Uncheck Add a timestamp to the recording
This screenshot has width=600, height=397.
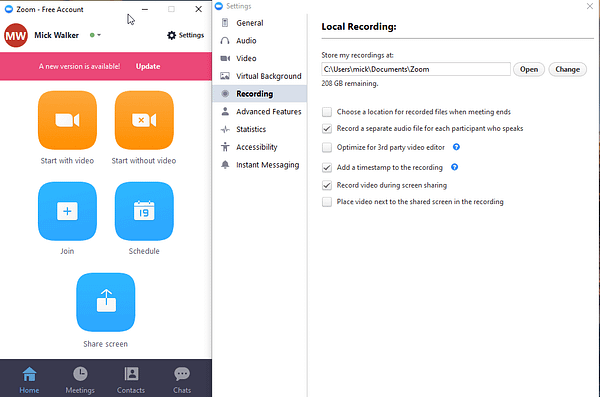click(x=327, y=167)
